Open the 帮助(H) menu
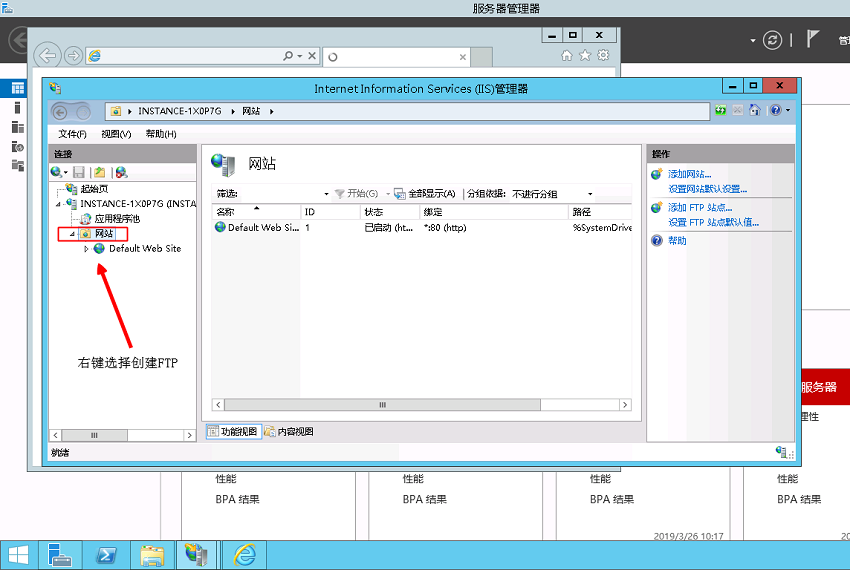This screenshot has width=850, height=570. coord(161,134)
